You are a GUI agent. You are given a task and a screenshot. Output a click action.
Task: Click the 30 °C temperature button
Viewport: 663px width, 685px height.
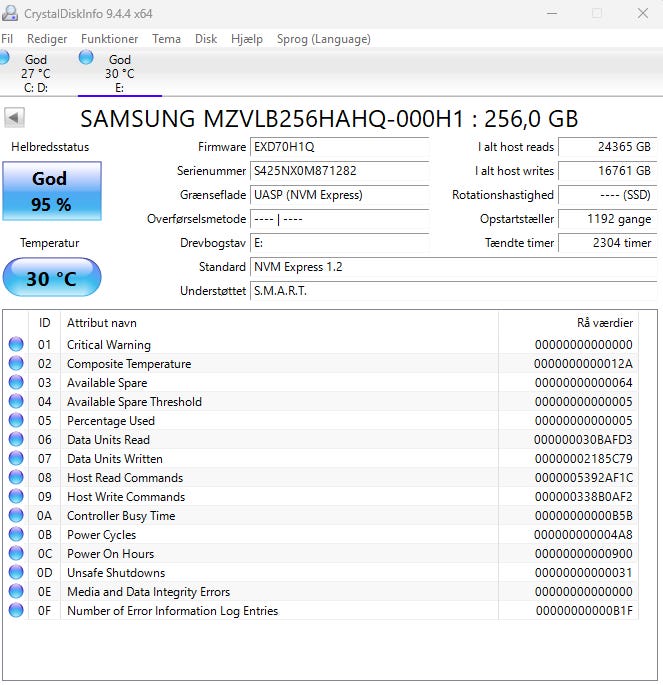(51, 278)
